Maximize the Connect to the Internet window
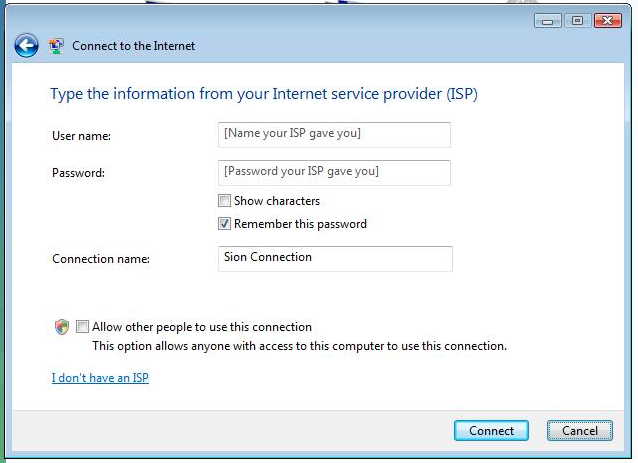This screenshot has height=463, width=638. 577,20
